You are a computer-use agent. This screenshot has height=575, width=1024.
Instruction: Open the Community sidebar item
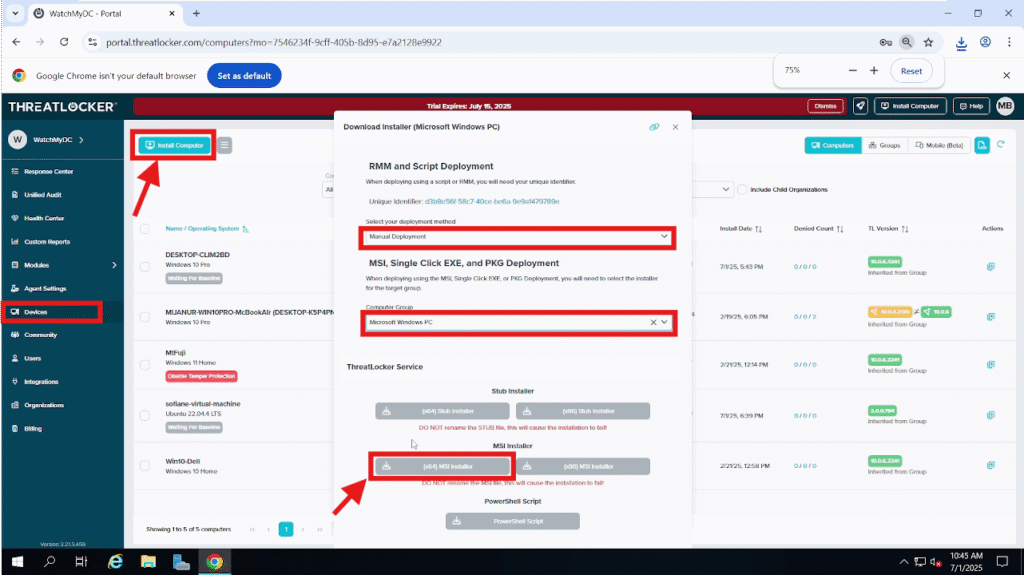click(42, 335)
